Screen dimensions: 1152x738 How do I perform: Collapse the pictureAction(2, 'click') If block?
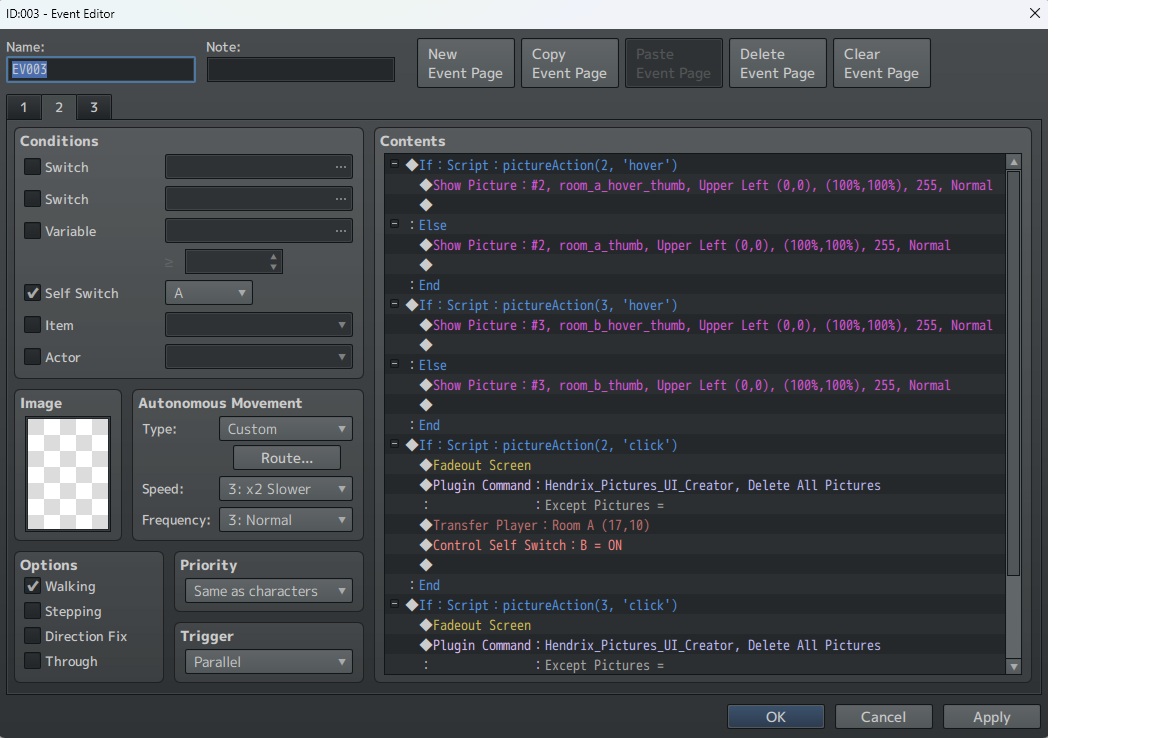395,445
